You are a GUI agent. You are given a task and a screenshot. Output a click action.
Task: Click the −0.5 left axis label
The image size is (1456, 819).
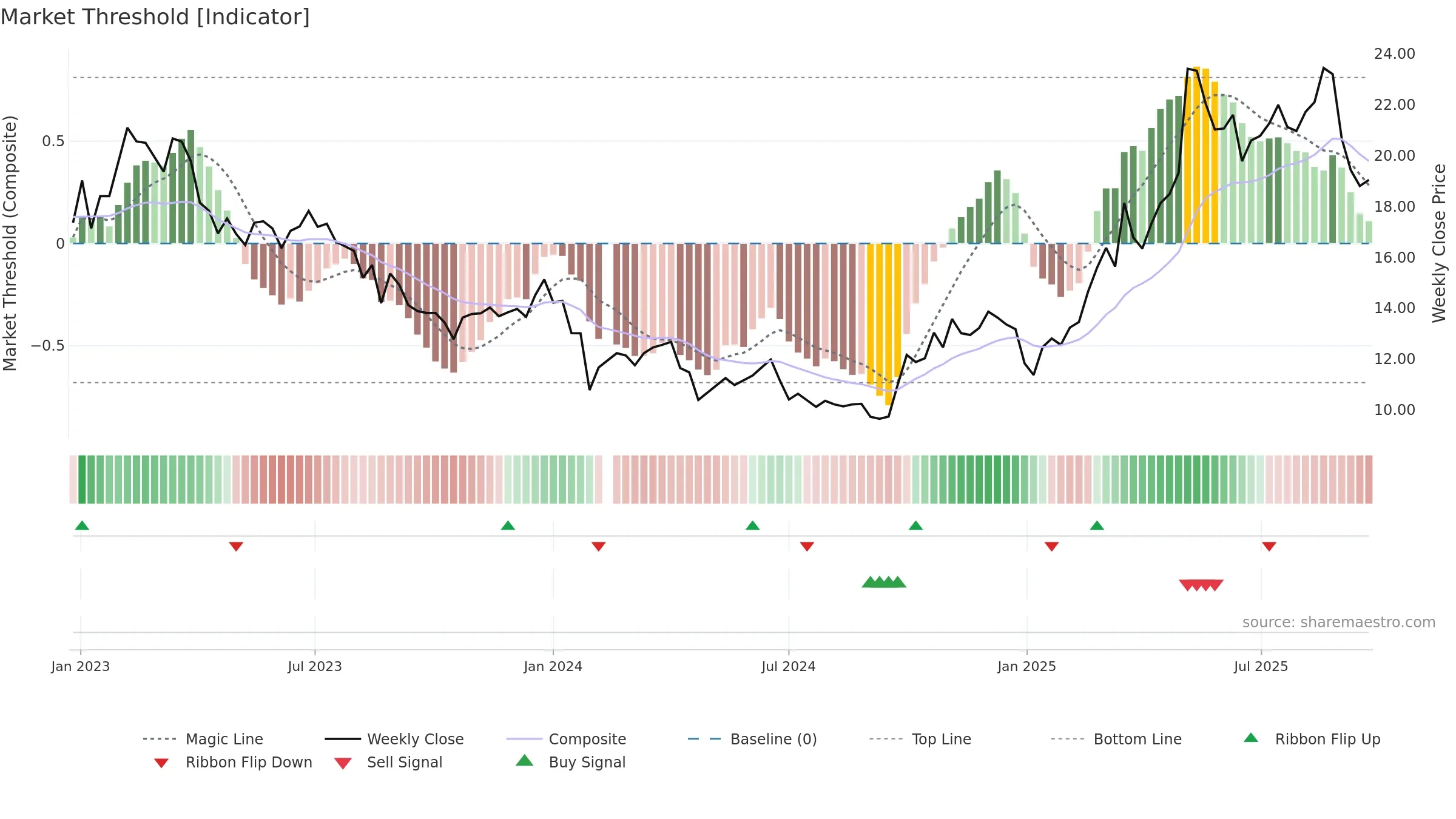tap(47, 346)
